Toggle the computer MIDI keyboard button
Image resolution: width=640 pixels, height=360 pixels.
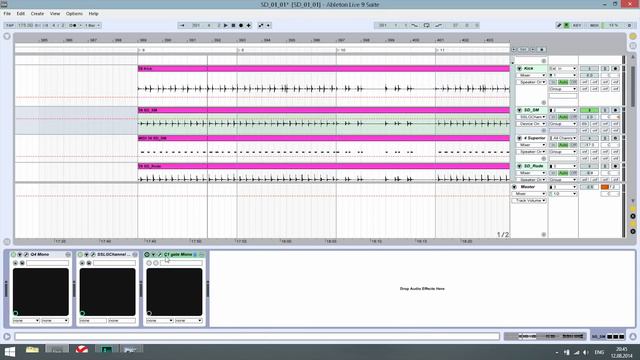[567, 25]
